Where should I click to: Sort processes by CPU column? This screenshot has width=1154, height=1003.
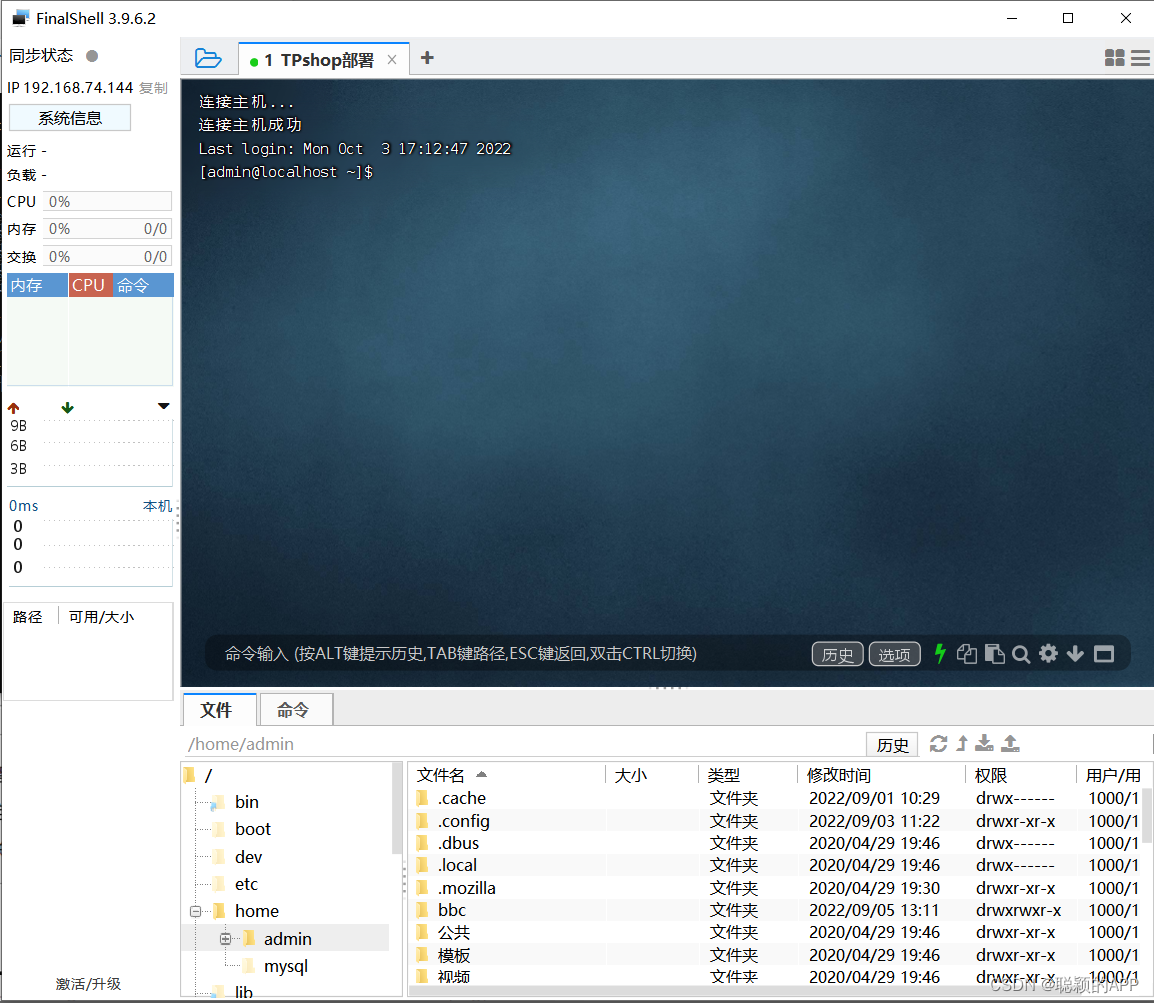point(91,286)
